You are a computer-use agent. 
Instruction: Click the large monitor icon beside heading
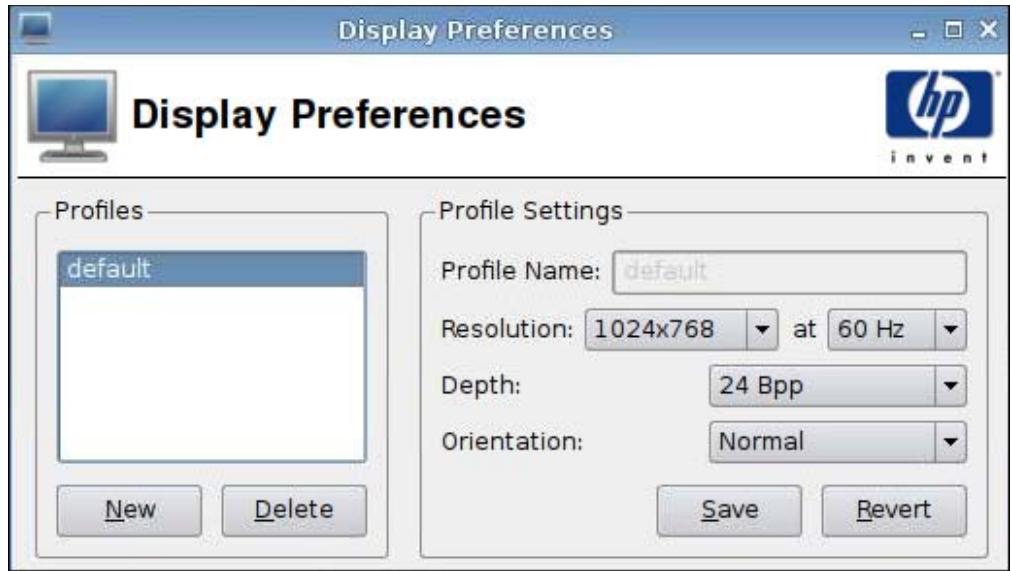72,115
